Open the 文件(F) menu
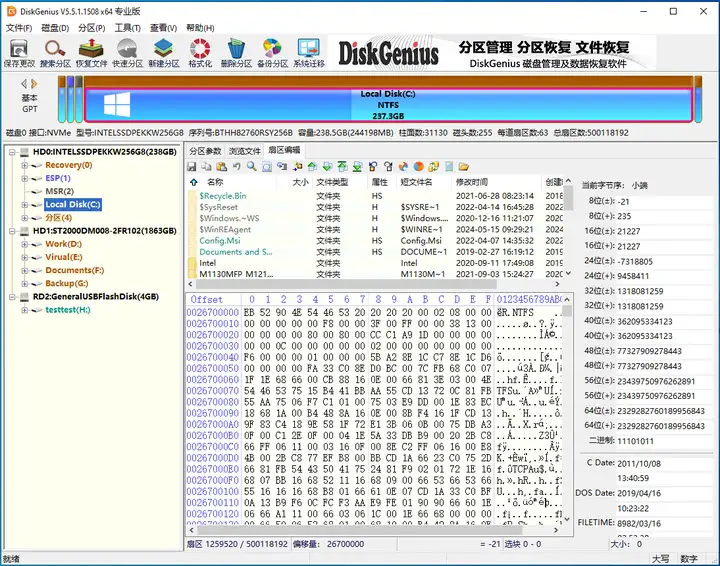This screenshot has width=720, height=566. [x=19, y=28]
